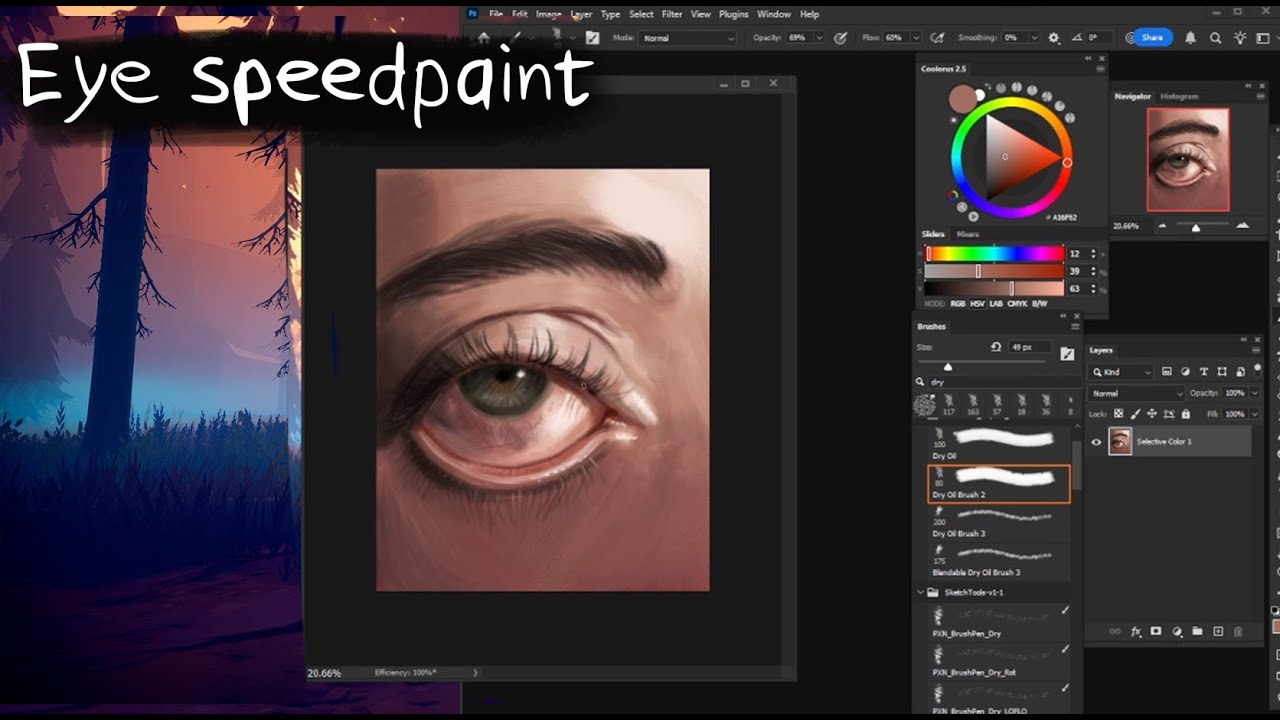The width and height of the screenshot is (1280, 720).
Task: Open the Filter menu
Action: click(x=672, y=14)
